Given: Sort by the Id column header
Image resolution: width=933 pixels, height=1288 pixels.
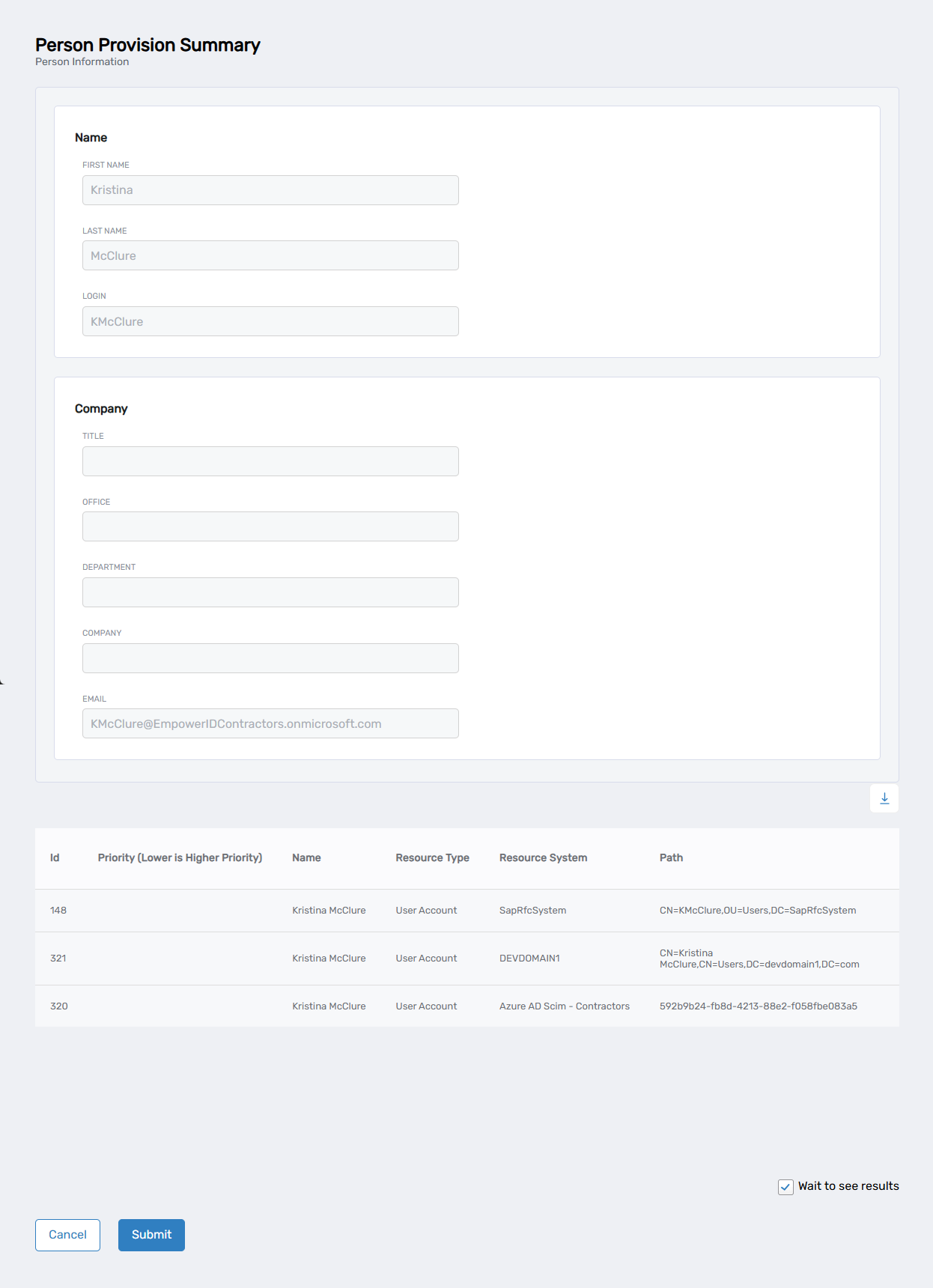Looking at the screenshot, I should tap(55, 858).
